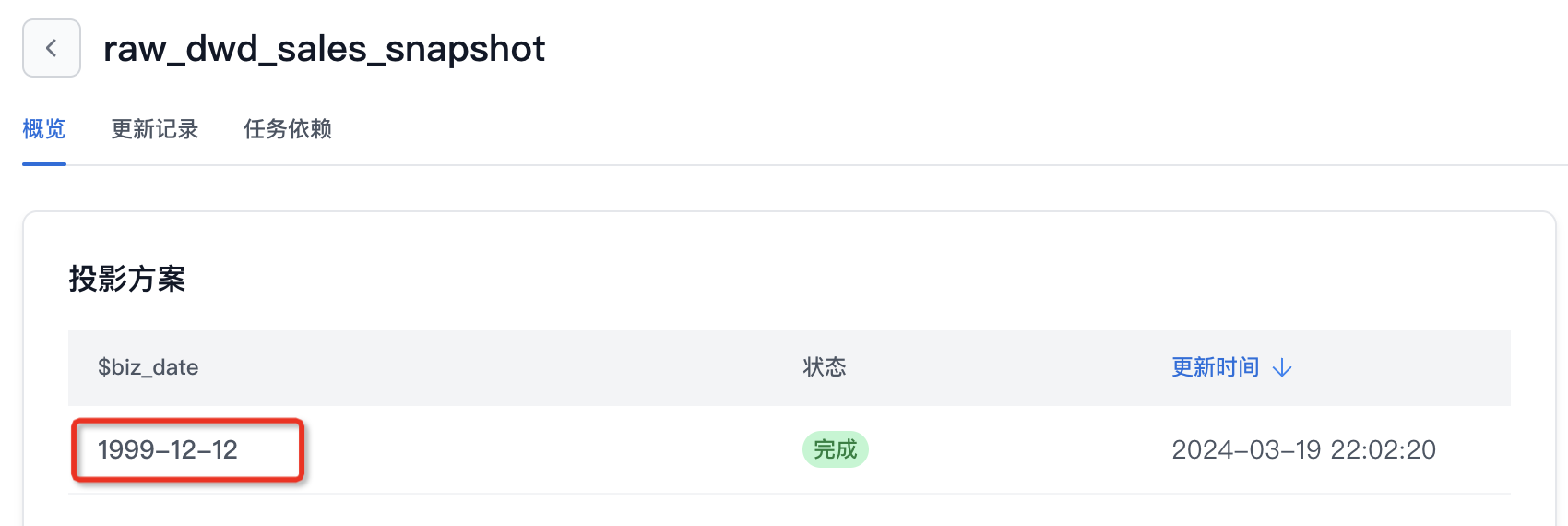The width and height of the screenshot is (1568, 526).
Task: Open the 任务依赖 tab
Action: pos(288,129)
